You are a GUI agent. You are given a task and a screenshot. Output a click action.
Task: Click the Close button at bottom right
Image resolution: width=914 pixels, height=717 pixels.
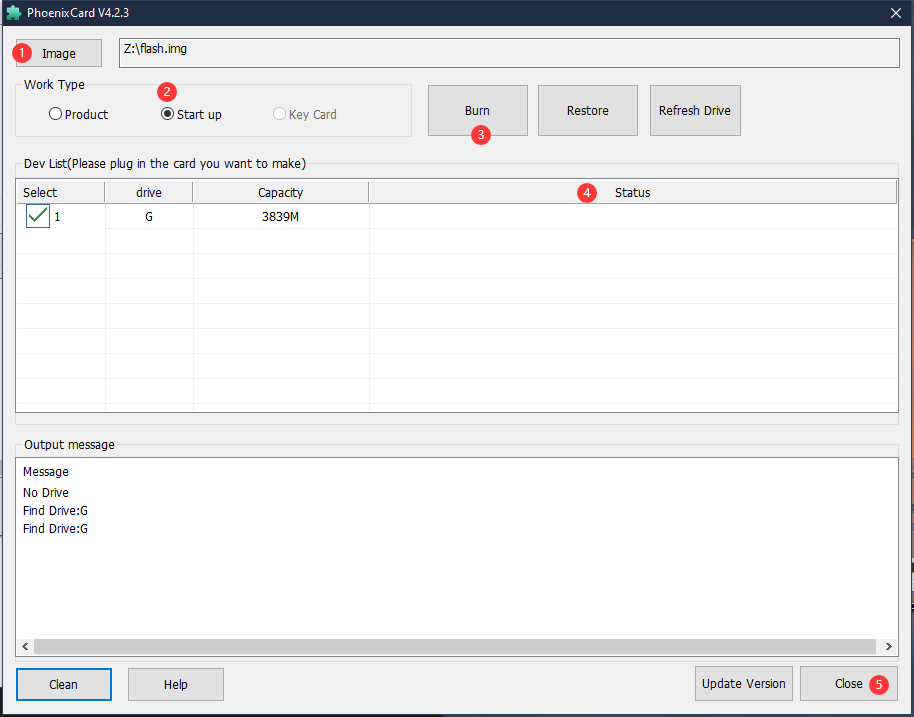pyautogui.click(x=849, y=684)
